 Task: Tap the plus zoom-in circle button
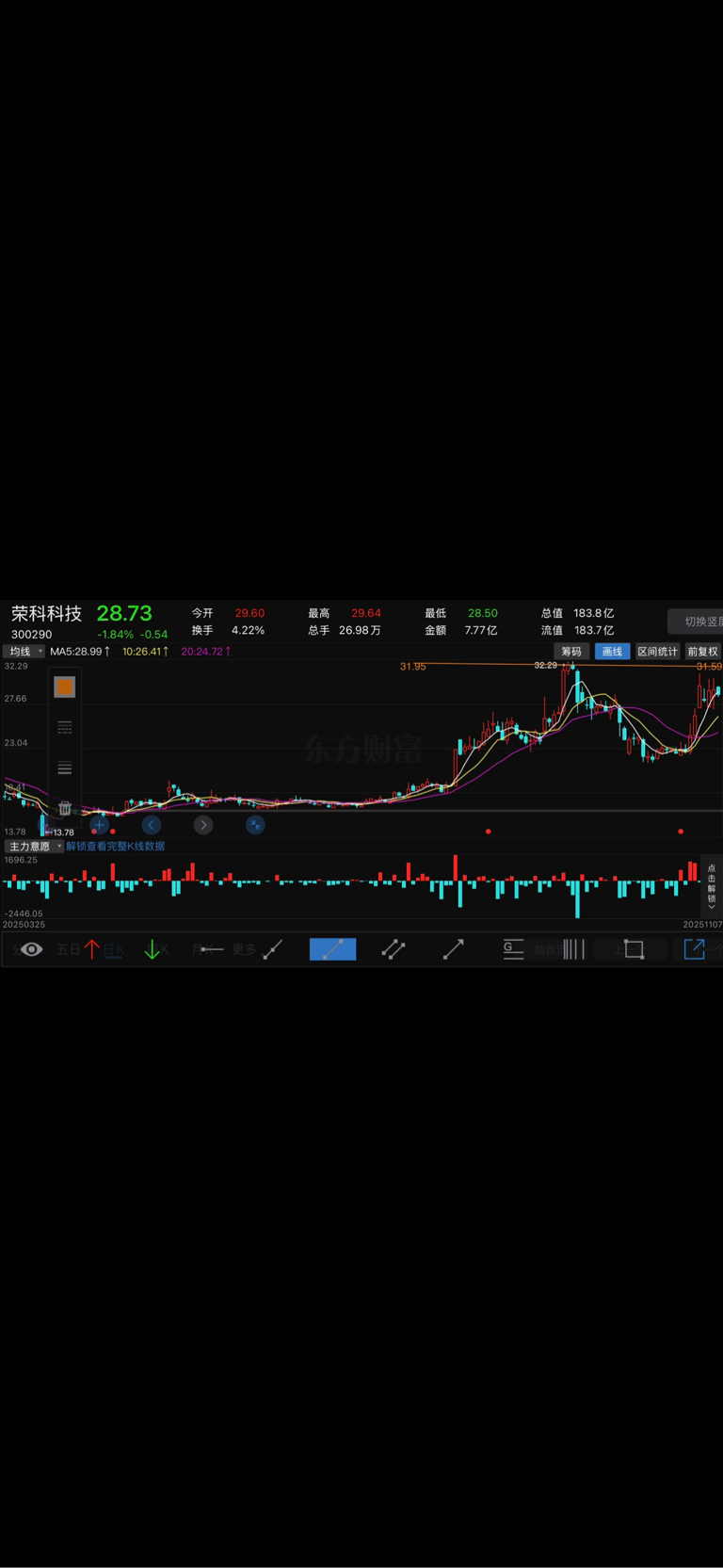[x=99, y=825]
